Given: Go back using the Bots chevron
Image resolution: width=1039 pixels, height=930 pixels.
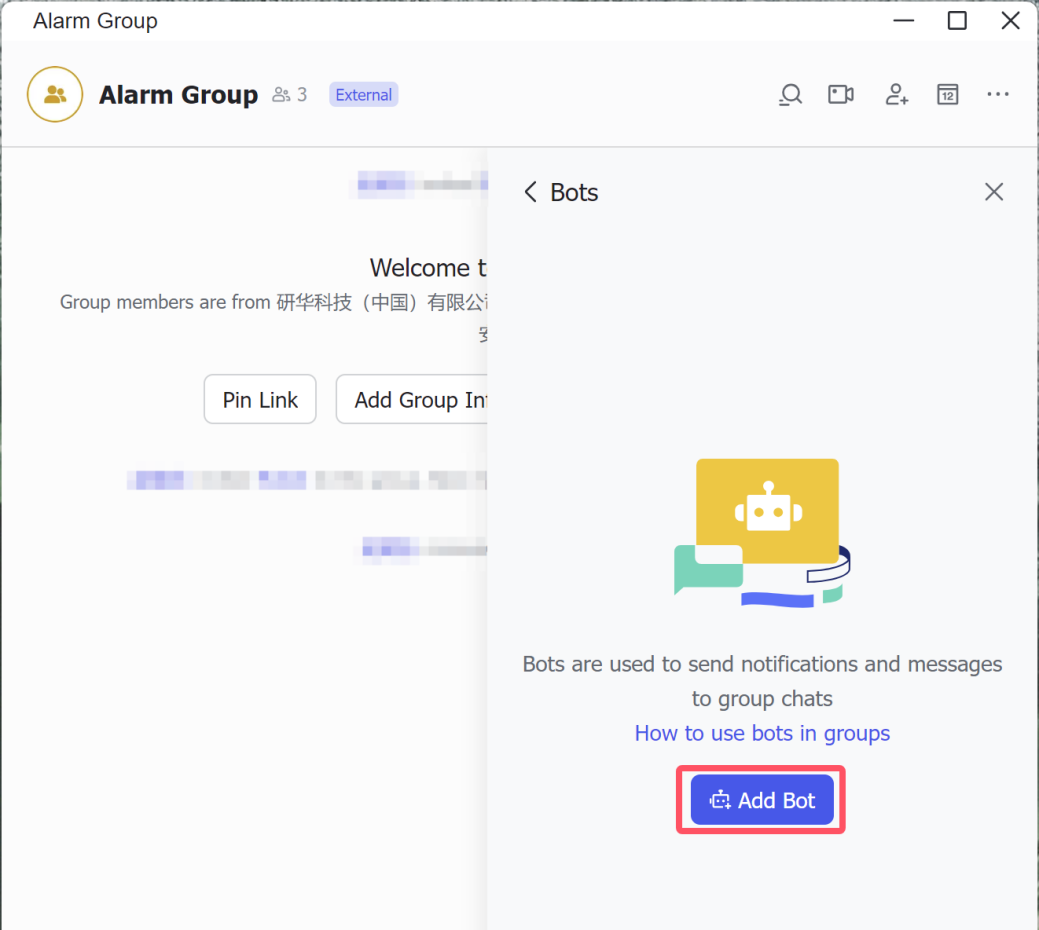Looking at the screenshot, I should click(x=531, y=192).
